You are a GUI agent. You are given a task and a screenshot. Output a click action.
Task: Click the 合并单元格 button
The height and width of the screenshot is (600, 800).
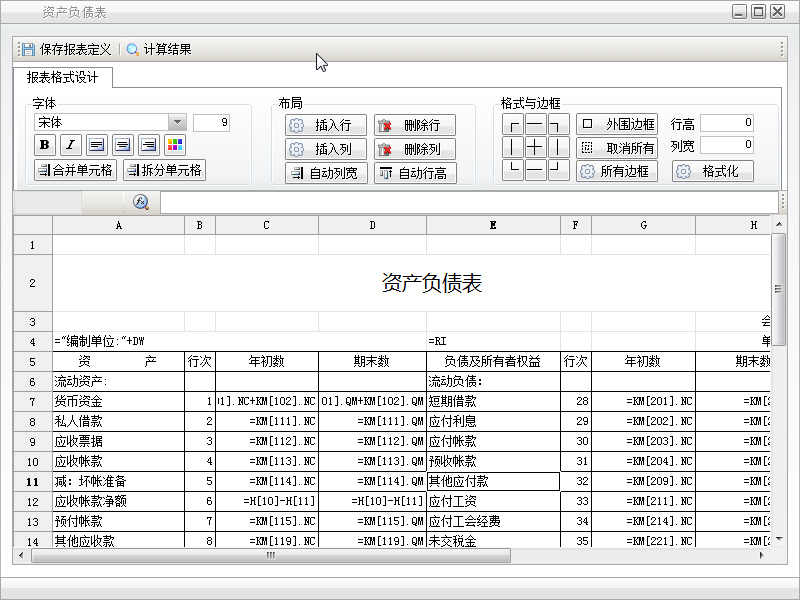point(75,170)
